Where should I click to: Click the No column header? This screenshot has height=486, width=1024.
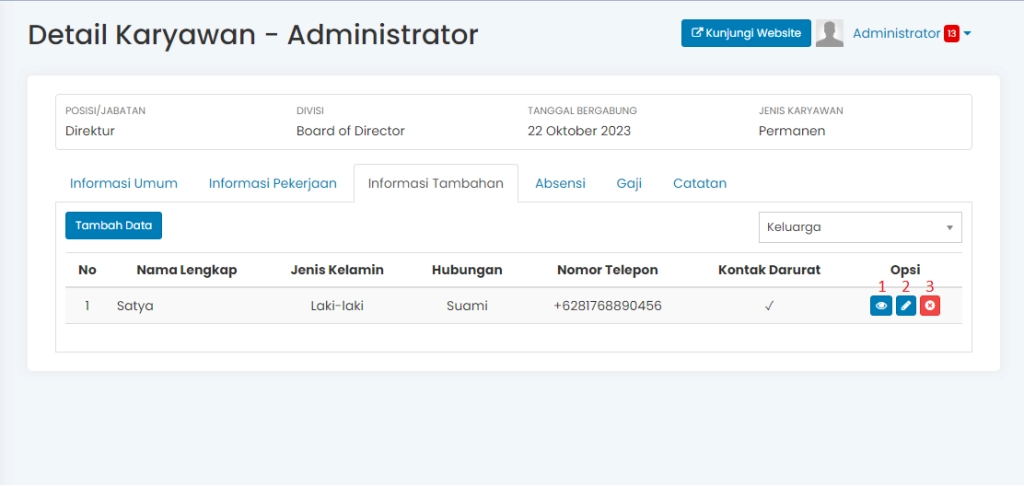(87, 270)
